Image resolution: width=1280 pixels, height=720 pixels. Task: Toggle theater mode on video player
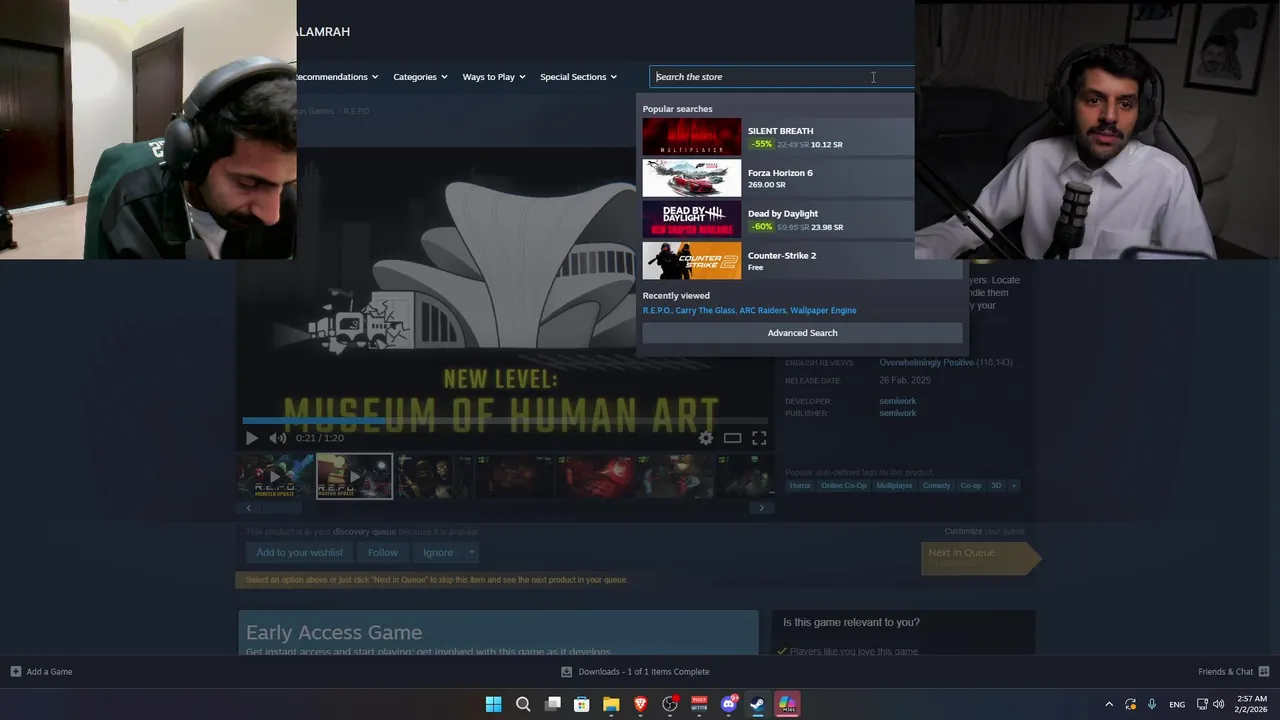tap(733, 438)
